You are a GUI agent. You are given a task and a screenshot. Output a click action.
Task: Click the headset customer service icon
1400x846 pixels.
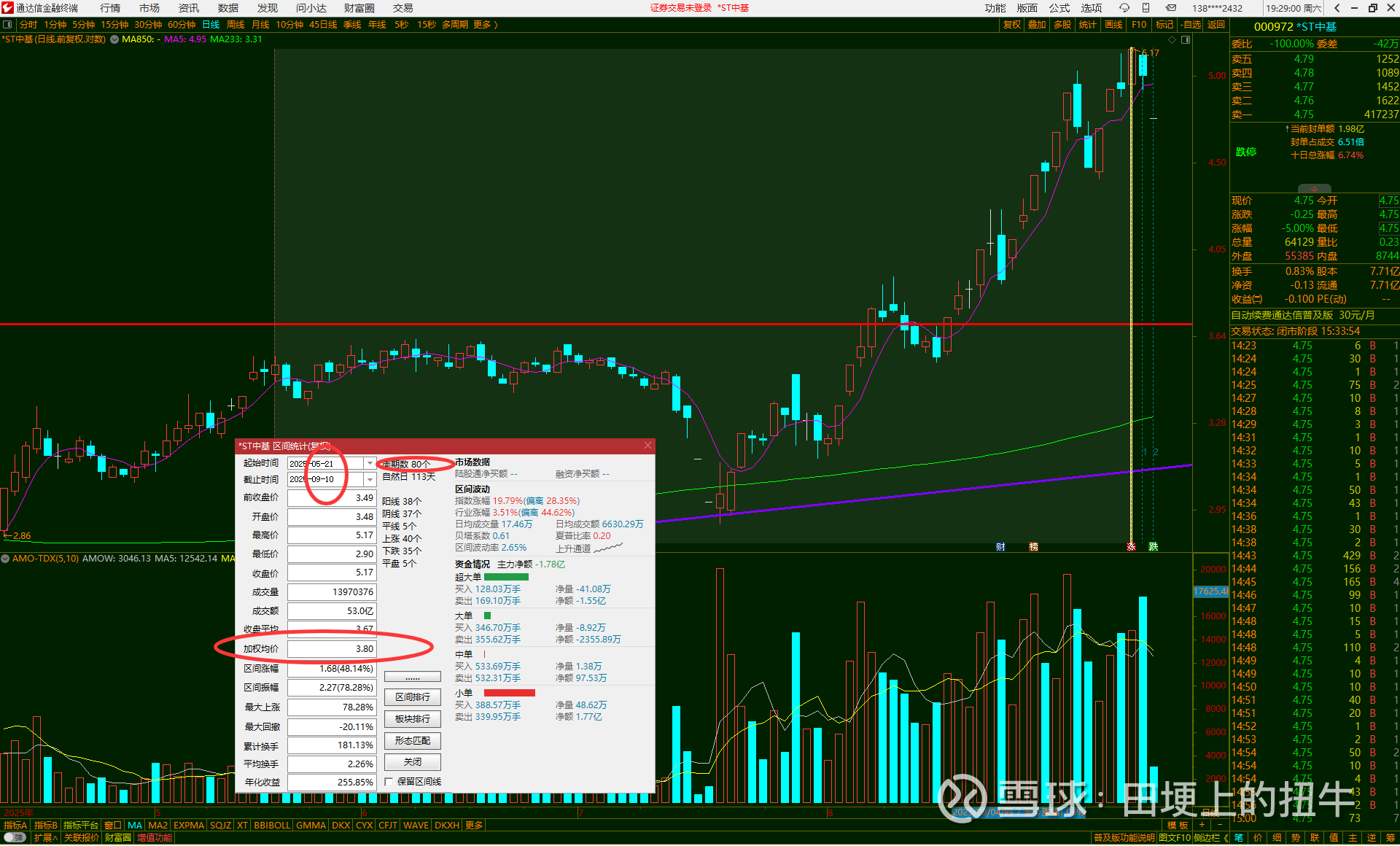coord(1124,8)
